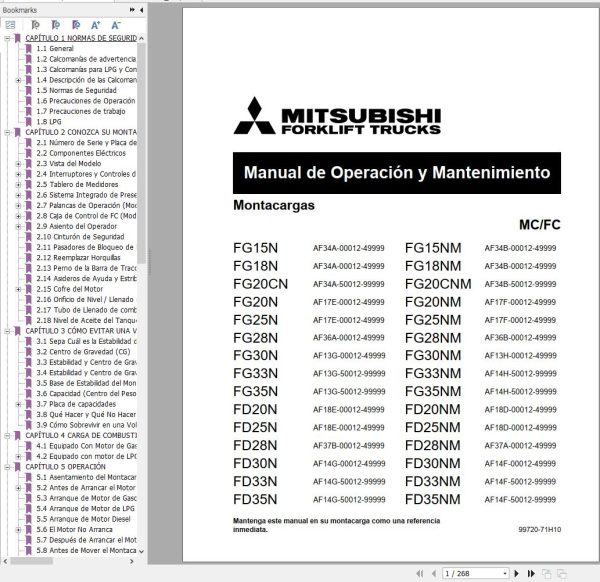The height and width of the screenshot is (582, 600).
Task: Go to the first page
Action: [x=420, y=573]
